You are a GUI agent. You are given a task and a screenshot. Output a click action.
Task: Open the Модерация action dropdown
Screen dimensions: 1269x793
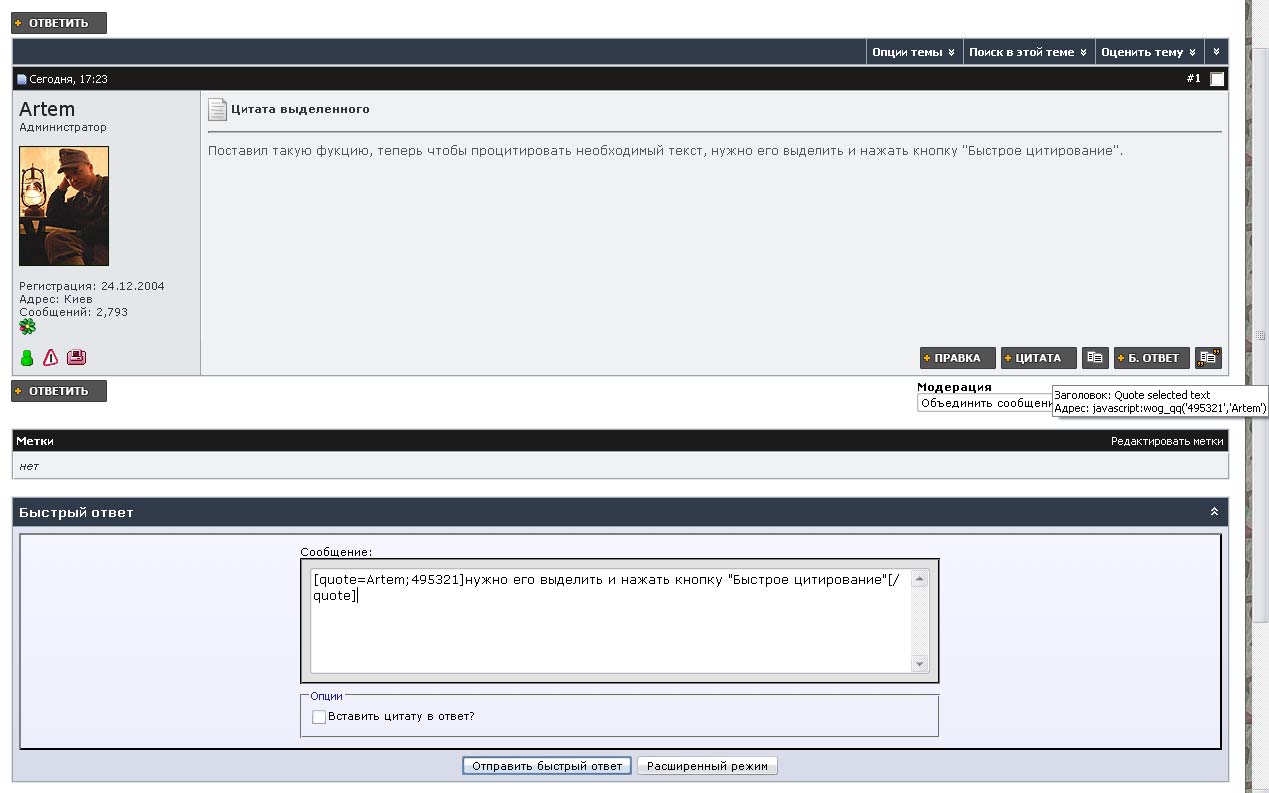tap(985, 403)
